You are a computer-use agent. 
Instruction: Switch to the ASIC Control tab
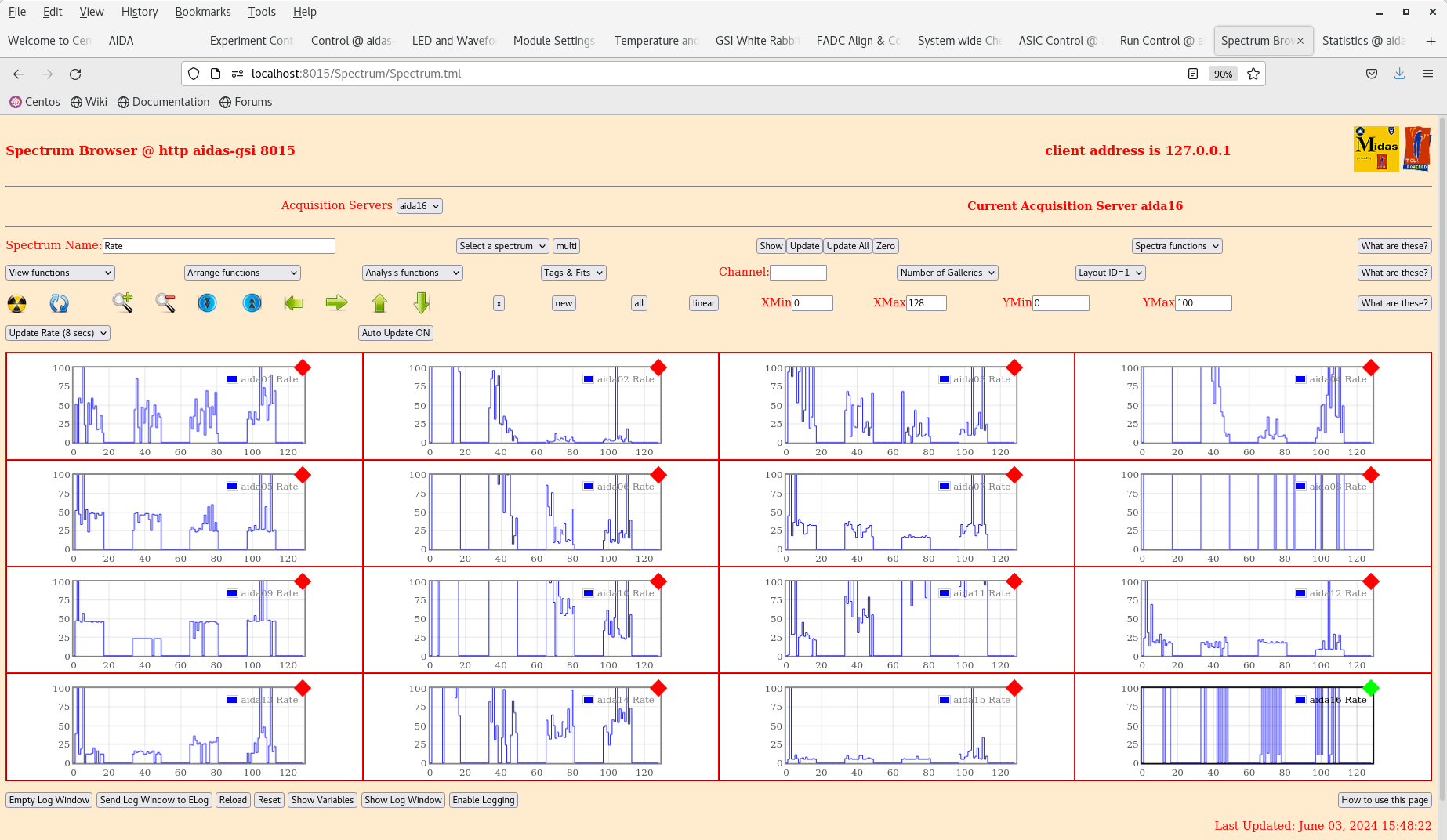(x=1060, y=41)
